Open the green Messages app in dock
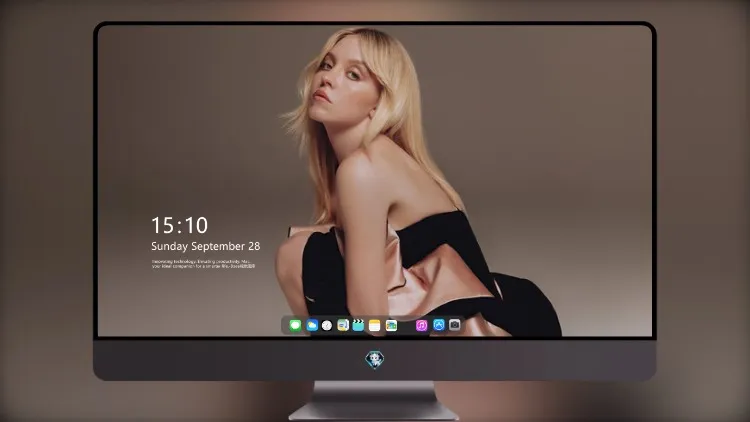Screen dimensions: 750x422 (x=295, y=325)
